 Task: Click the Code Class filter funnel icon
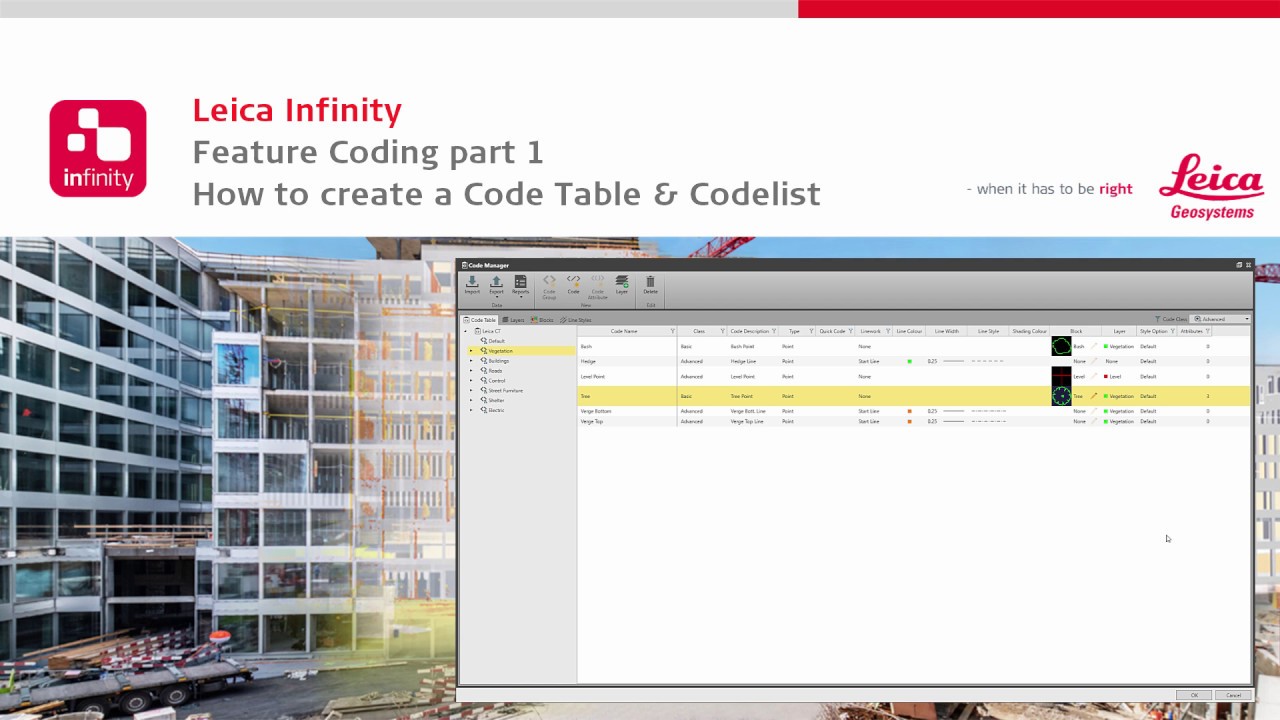tap(1158, 319)
